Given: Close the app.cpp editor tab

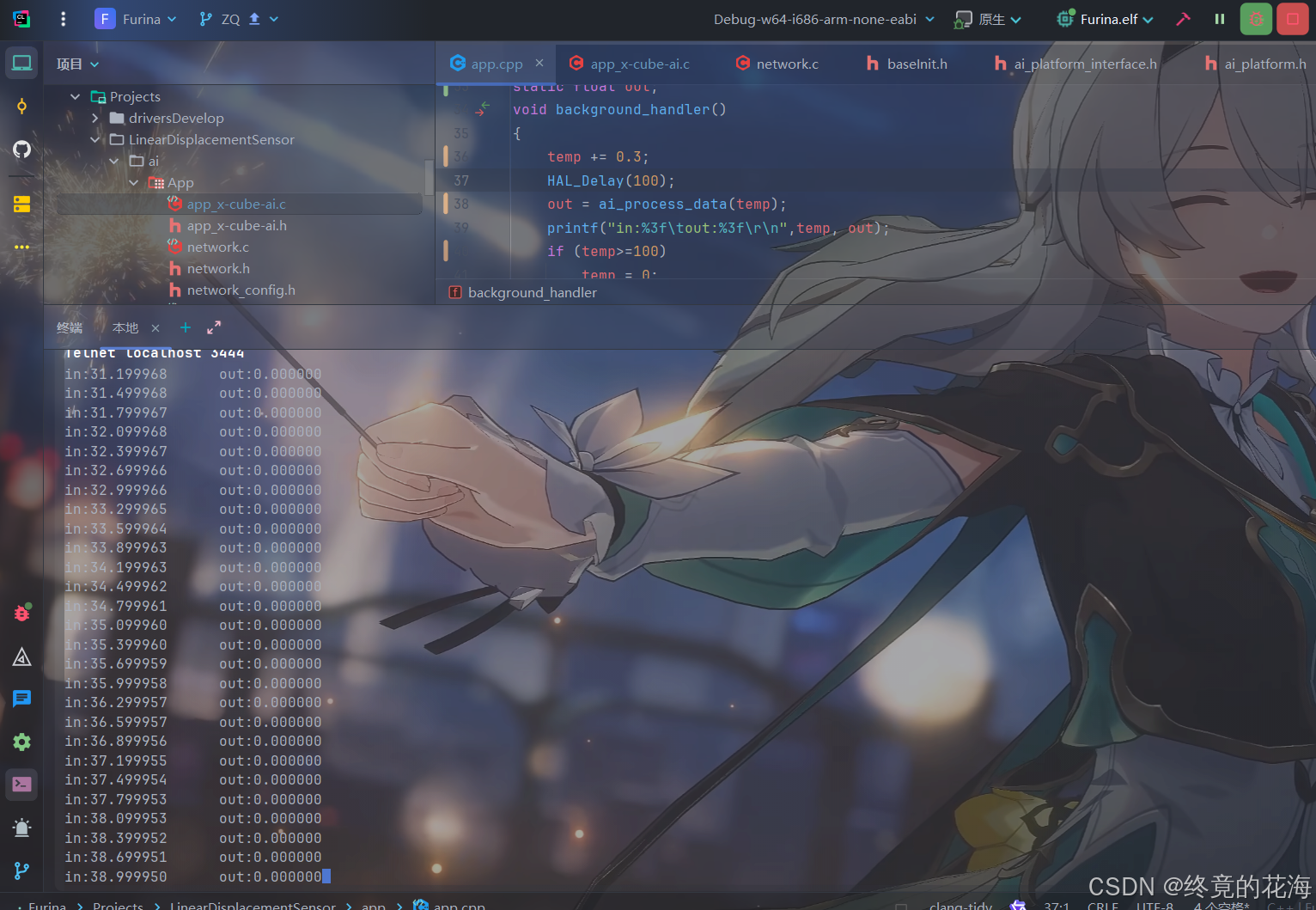Looking at the screenshot, I should (x=539, y=63).
